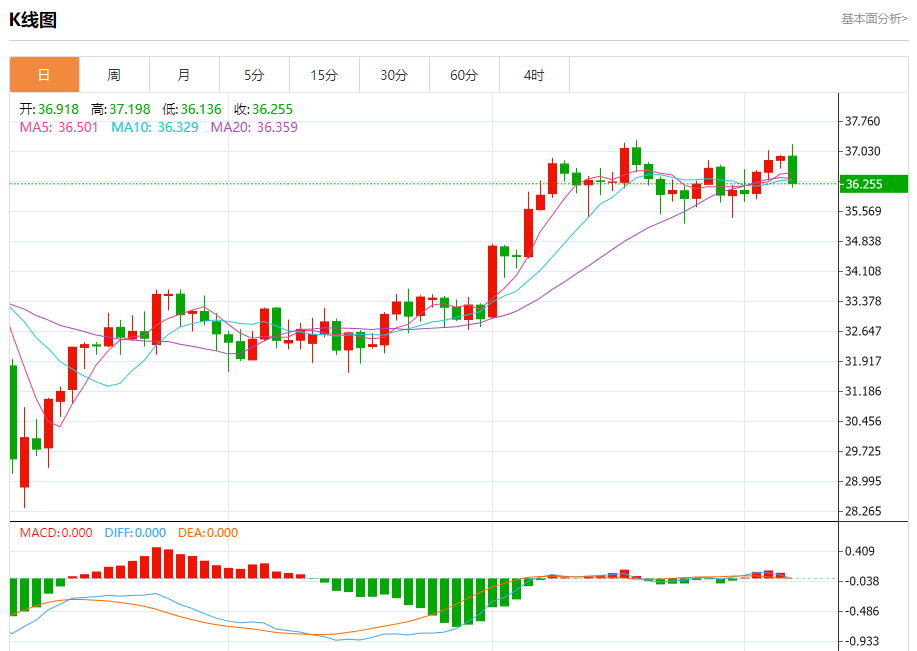This screenshot has height=651, width=917.
Task: Switch to the 月 monthly tab
Action: click(184, 75)
